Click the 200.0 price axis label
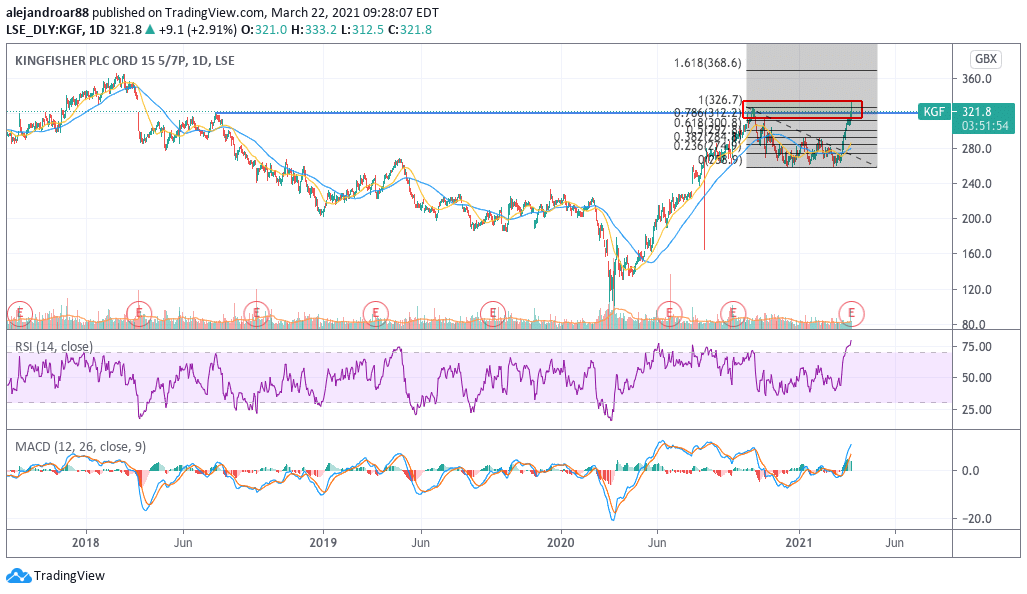Image resolution: width=1027 pixels, height=594 pixels. 975,219
